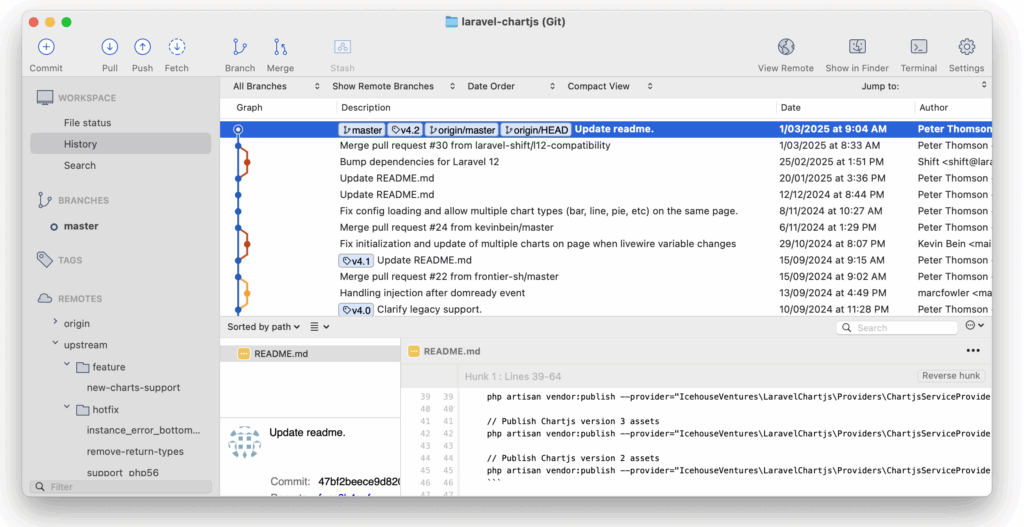Viewport: 1024px width, 527px height.
Task: Click the Branches section icon
Action: click(44, 200)
